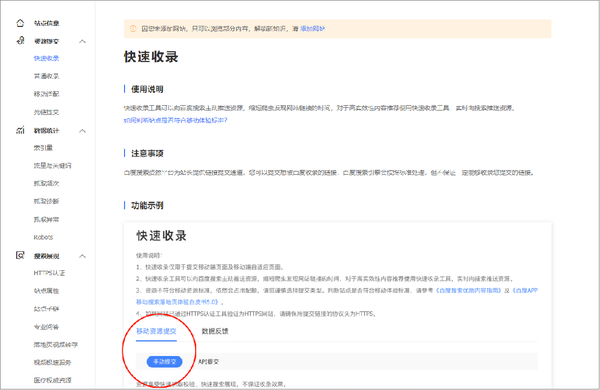Click the 数据统计 chart icon
Screen dimensions: 600x390
click(x=20, y=130)
